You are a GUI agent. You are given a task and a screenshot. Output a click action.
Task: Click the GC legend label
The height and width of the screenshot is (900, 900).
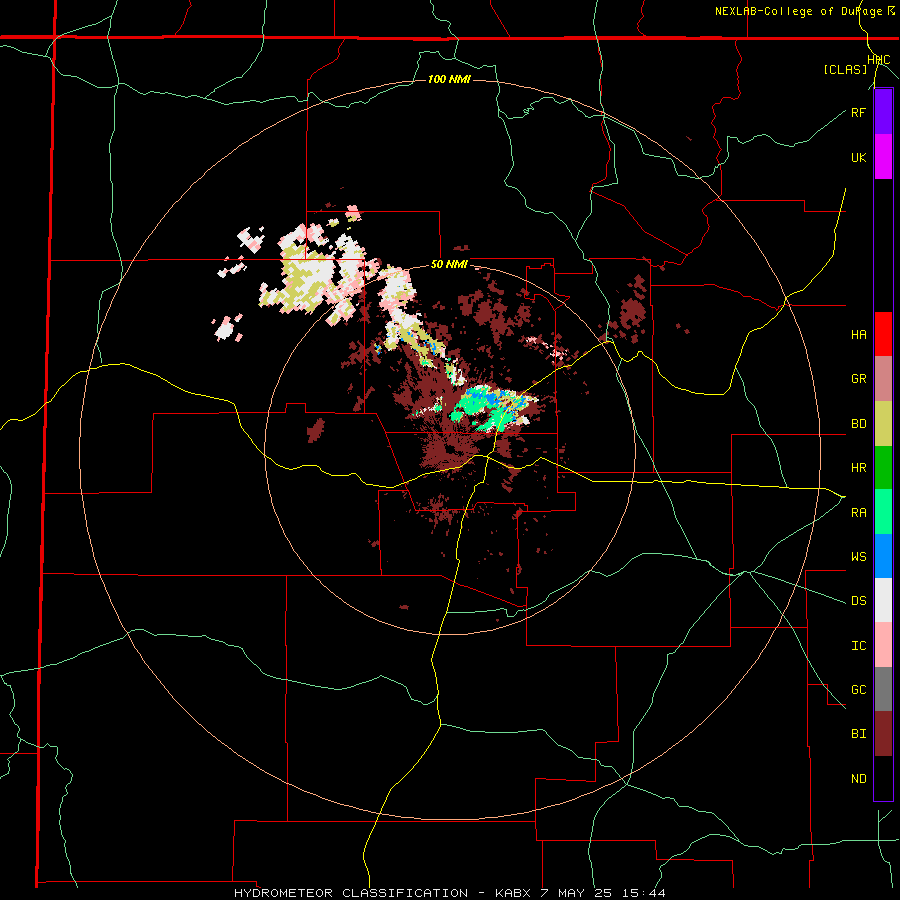tap(858, 690)
